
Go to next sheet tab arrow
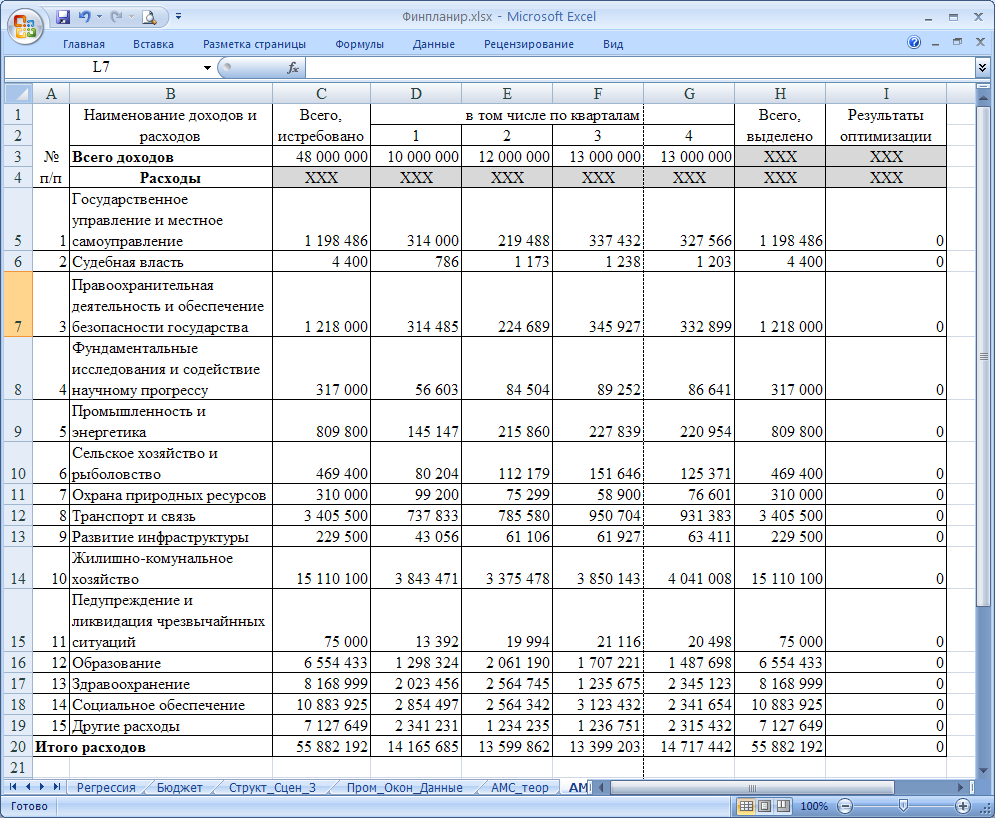42,787
